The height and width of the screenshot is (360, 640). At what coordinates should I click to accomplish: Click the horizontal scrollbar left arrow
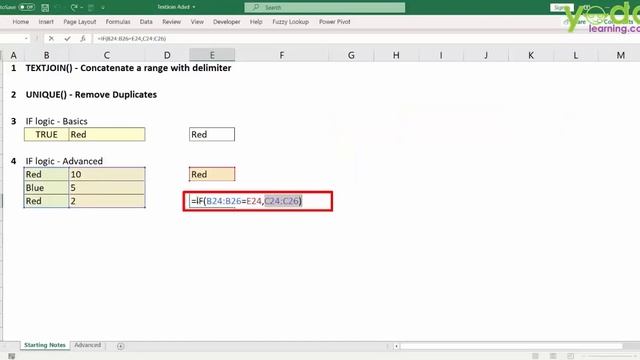pyautogui.click(x=396, y=346)
